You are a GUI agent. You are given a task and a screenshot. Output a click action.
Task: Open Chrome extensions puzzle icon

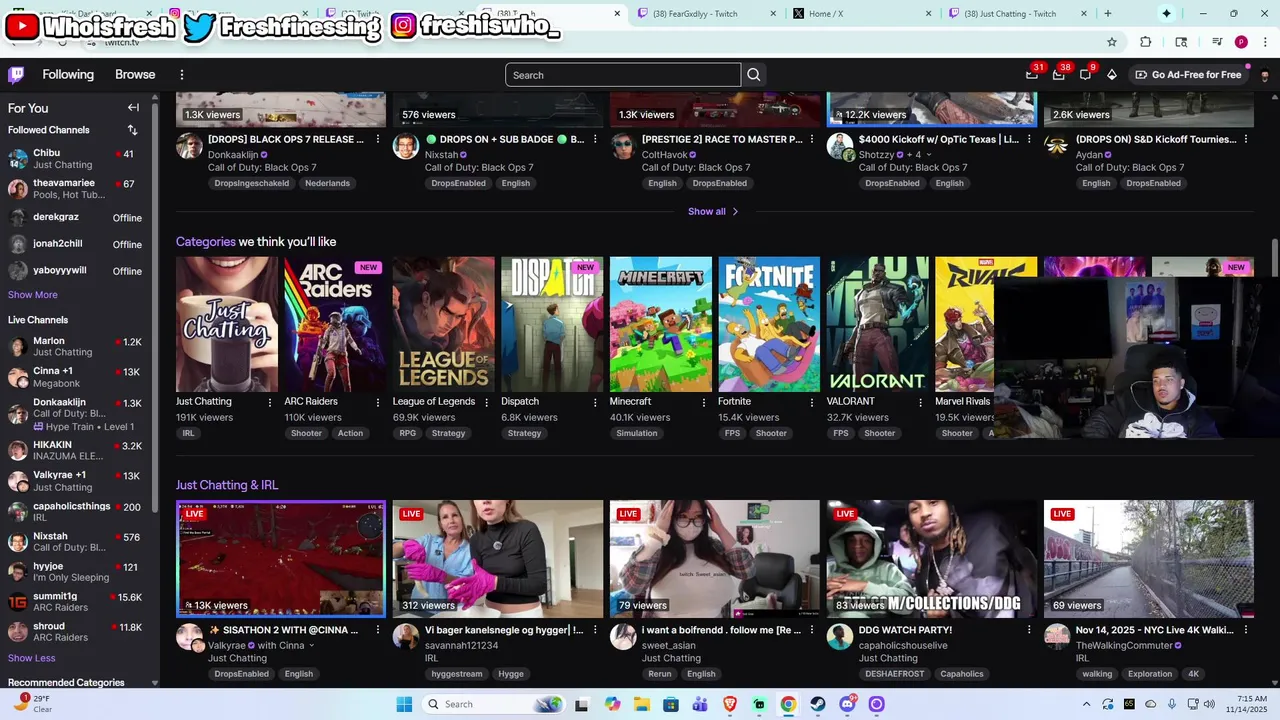(1146, 42)
